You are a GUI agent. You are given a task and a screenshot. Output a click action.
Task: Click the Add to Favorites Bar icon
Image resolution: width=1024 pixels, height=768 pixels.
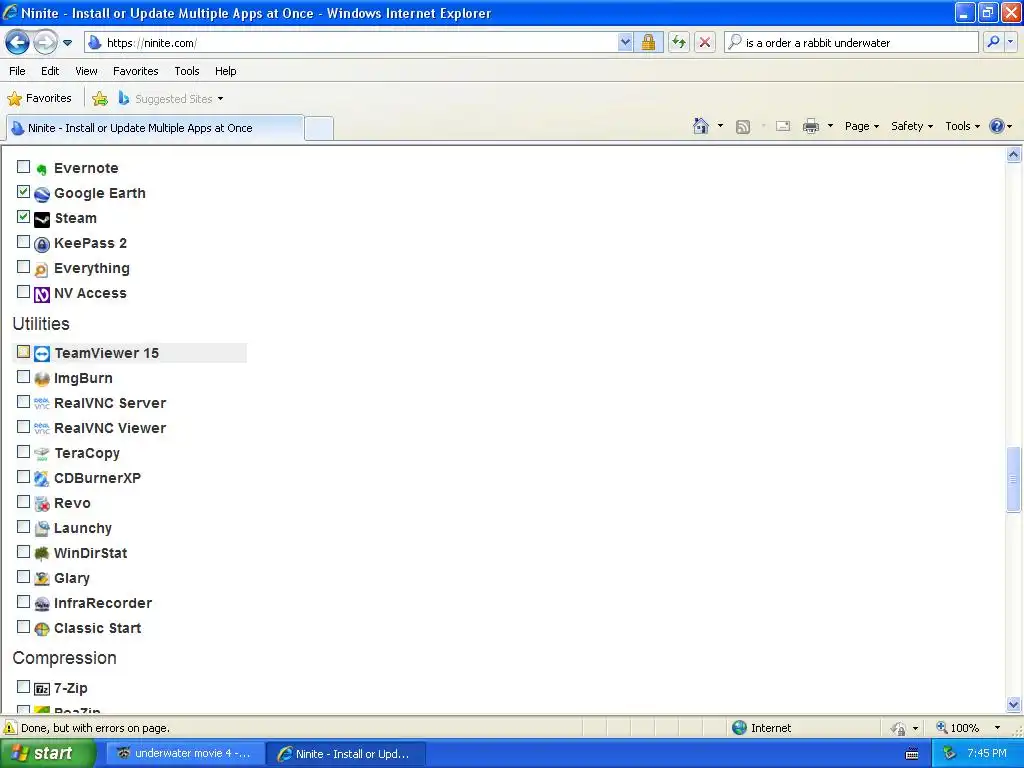[100, 99]
